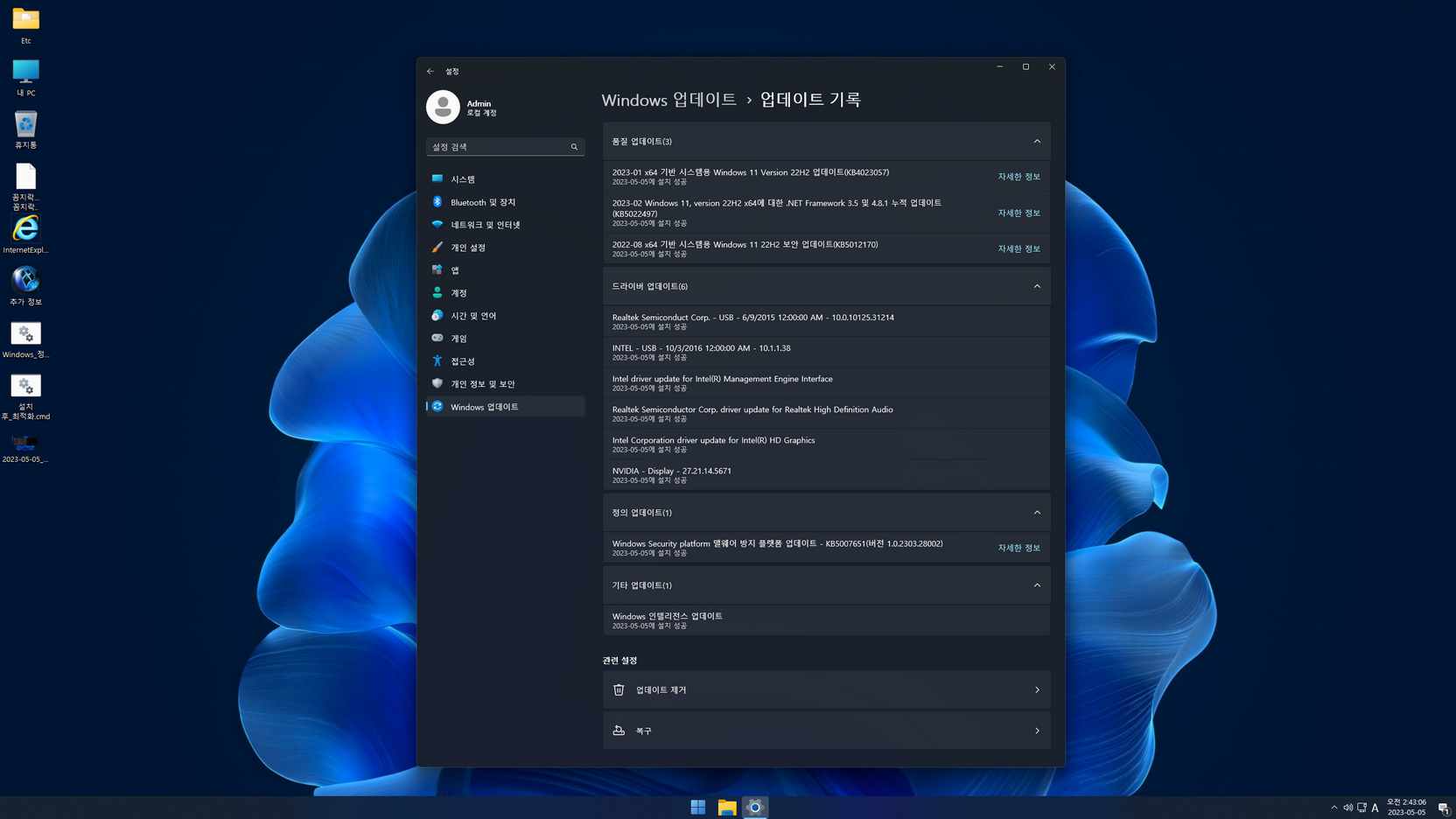1456x819 pixels.
Task: Select the 내 PC desktop icon
Action: 25,77
